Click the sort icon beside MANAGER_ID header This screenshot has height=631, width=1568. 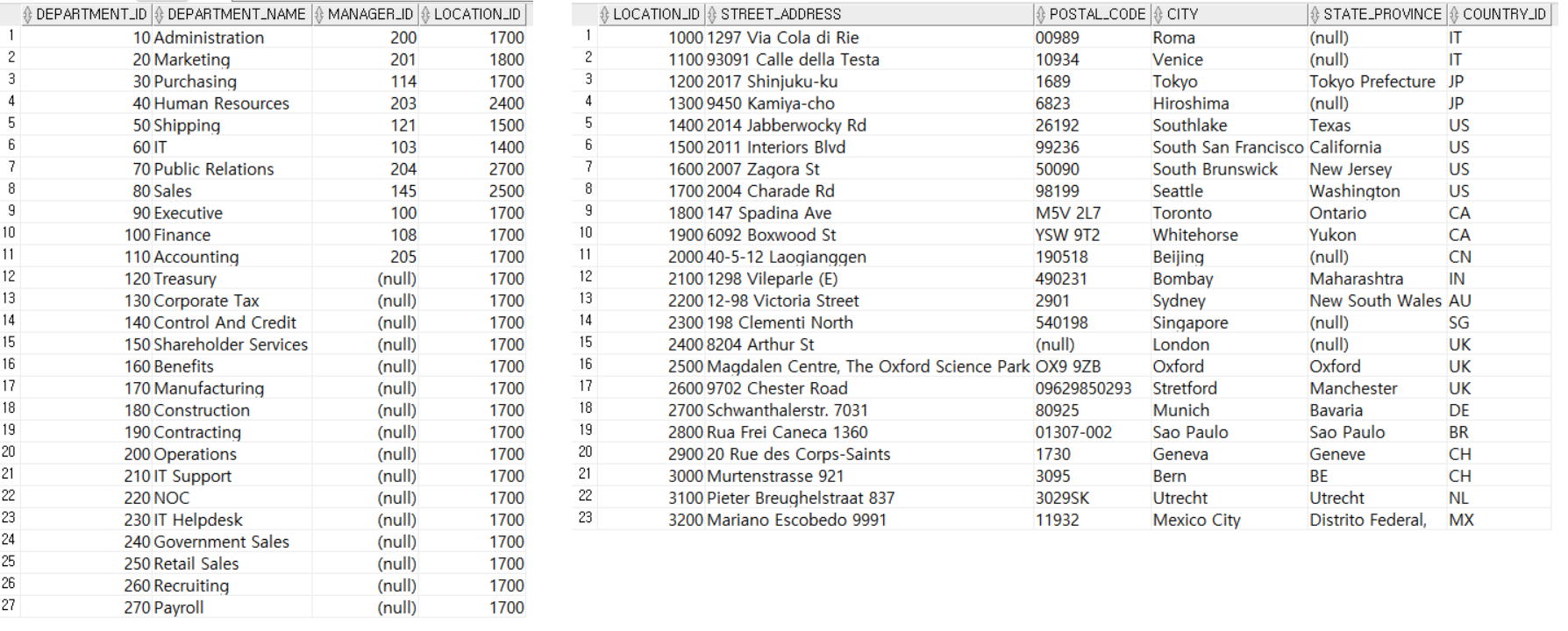click(320, 14)
